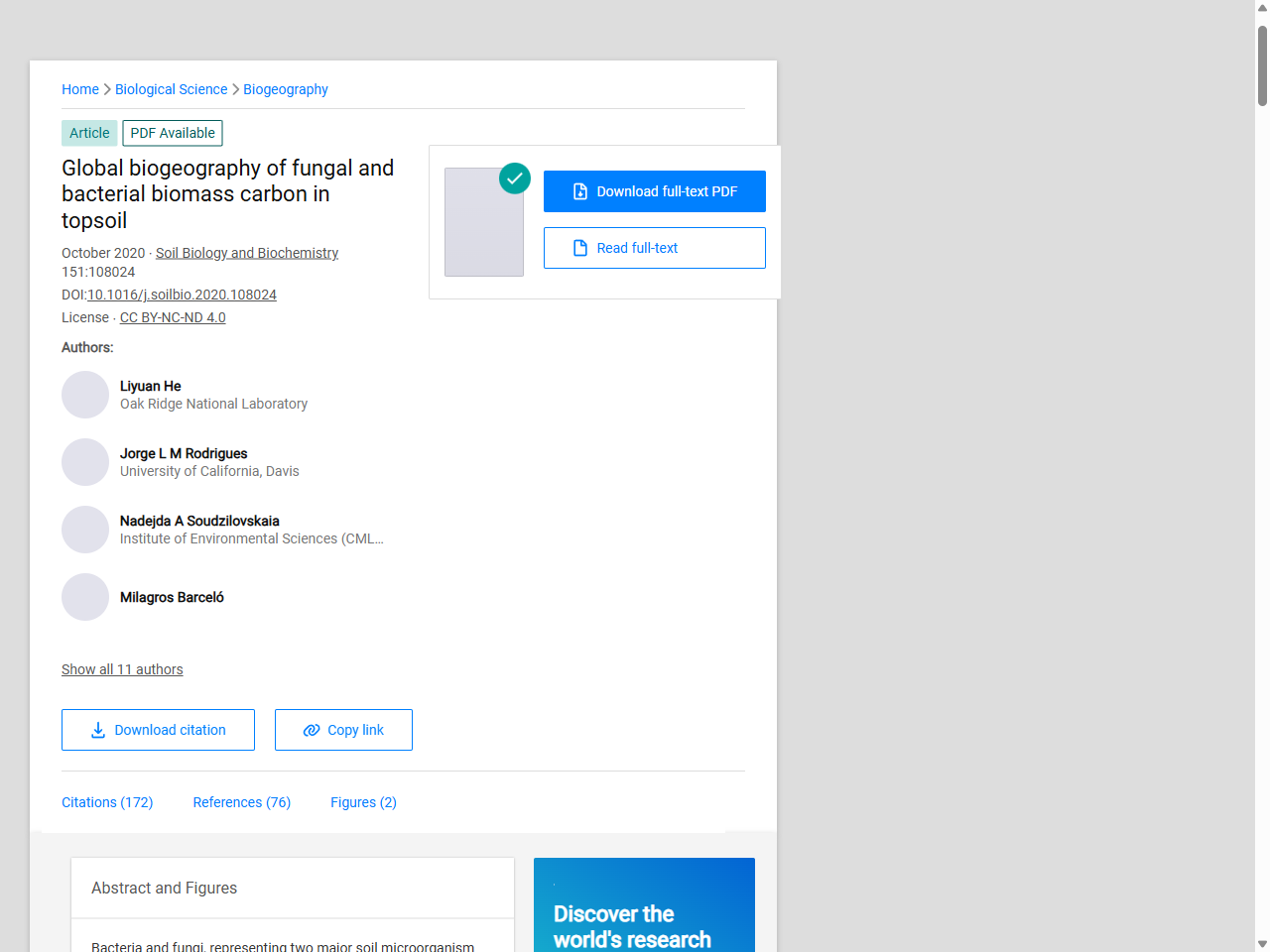The image size is (1270, 952).
Task: Click the article title heading
Action: tap(228, 194)
